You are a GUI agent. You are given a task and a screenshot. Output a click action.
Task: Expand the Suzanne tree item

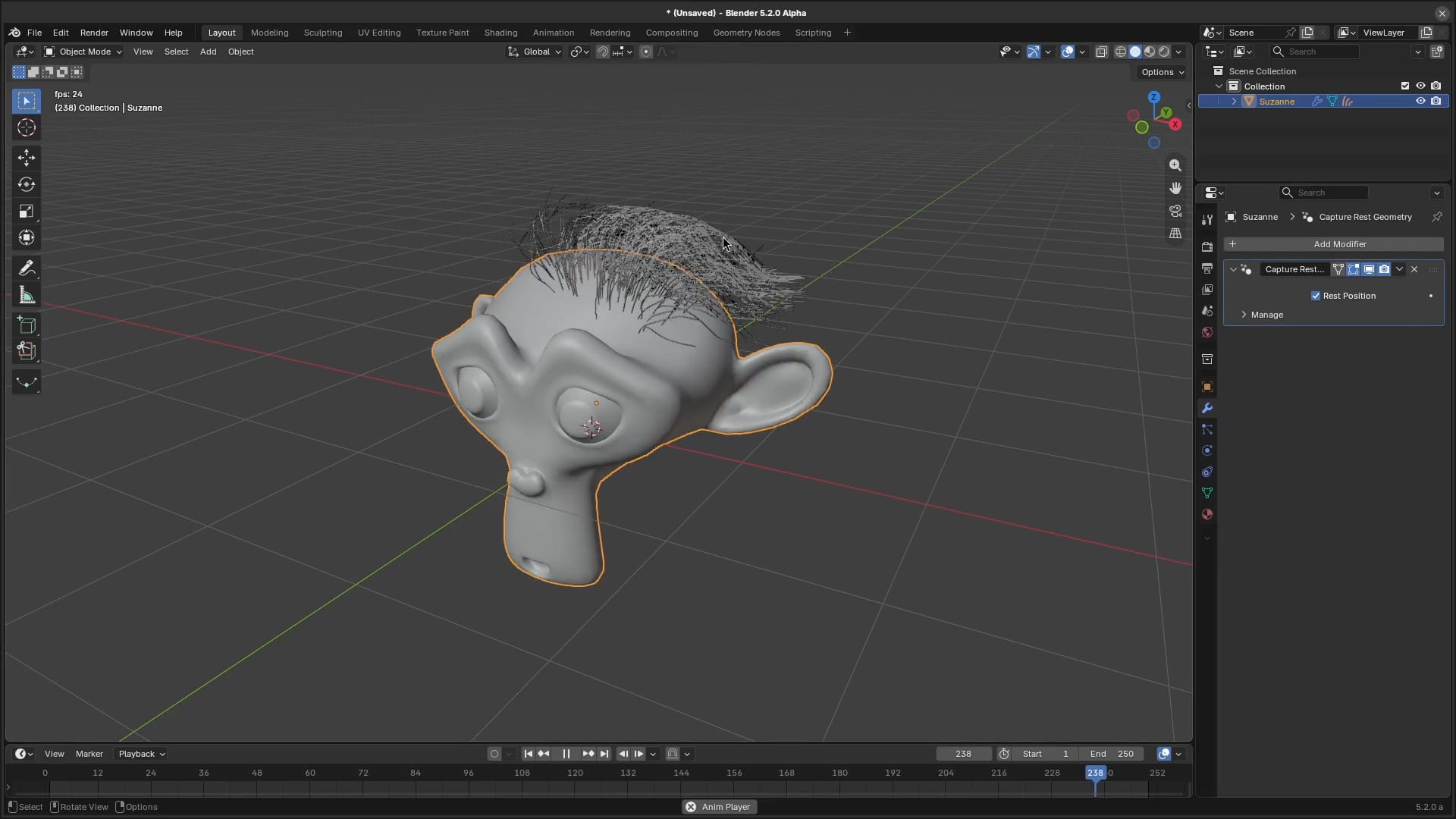[1234, 101]
